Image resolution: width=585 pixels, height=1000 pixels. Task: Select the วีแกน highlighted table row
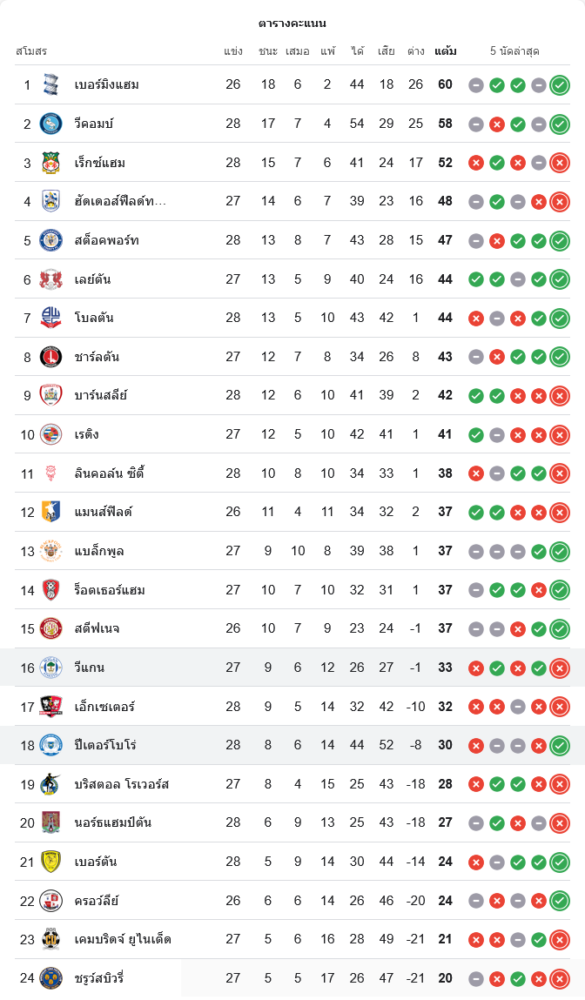(x=292, y=668)
